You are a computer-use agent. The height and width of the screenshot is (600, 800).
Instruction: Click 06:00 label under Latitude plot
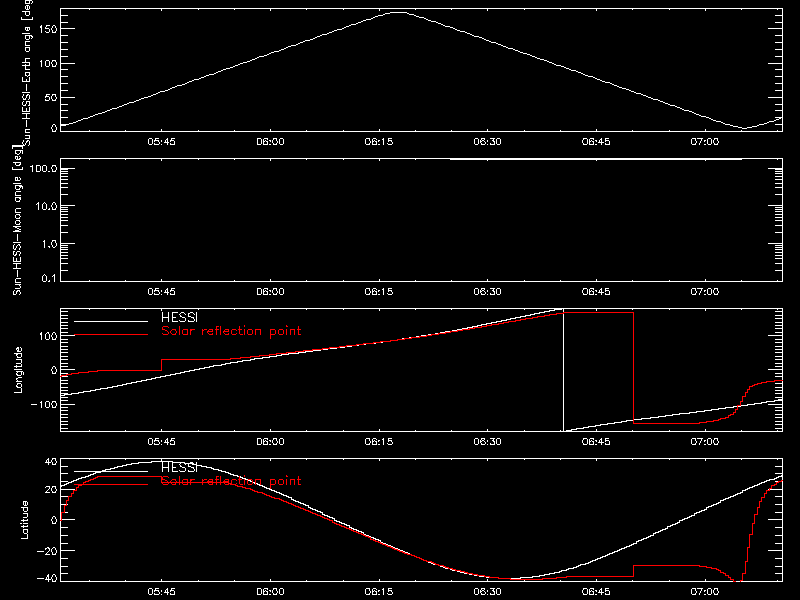(270, 592)
